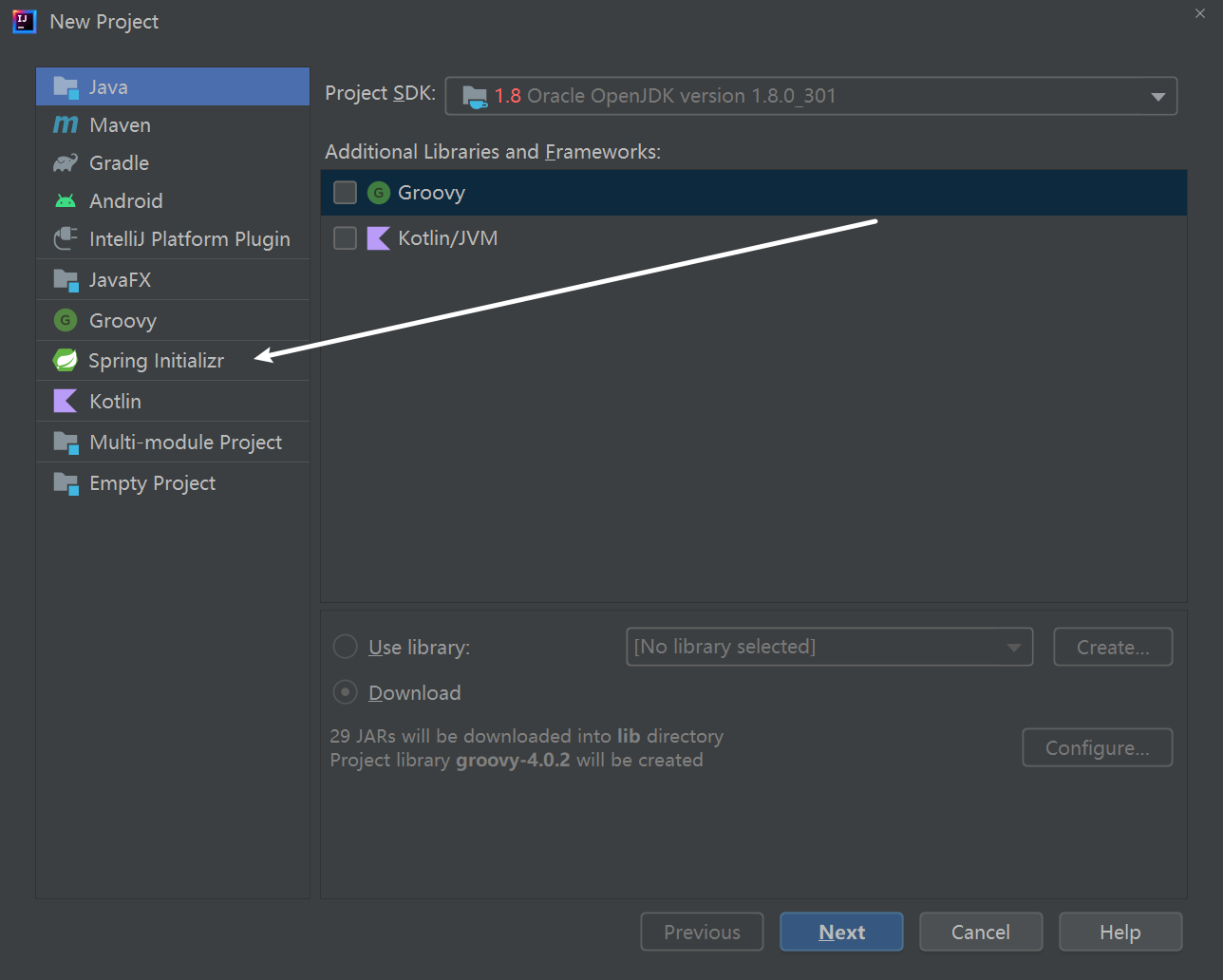Click the Android robot icon
Viewport: 1223px width, 980px height.
tap(66, 201)
